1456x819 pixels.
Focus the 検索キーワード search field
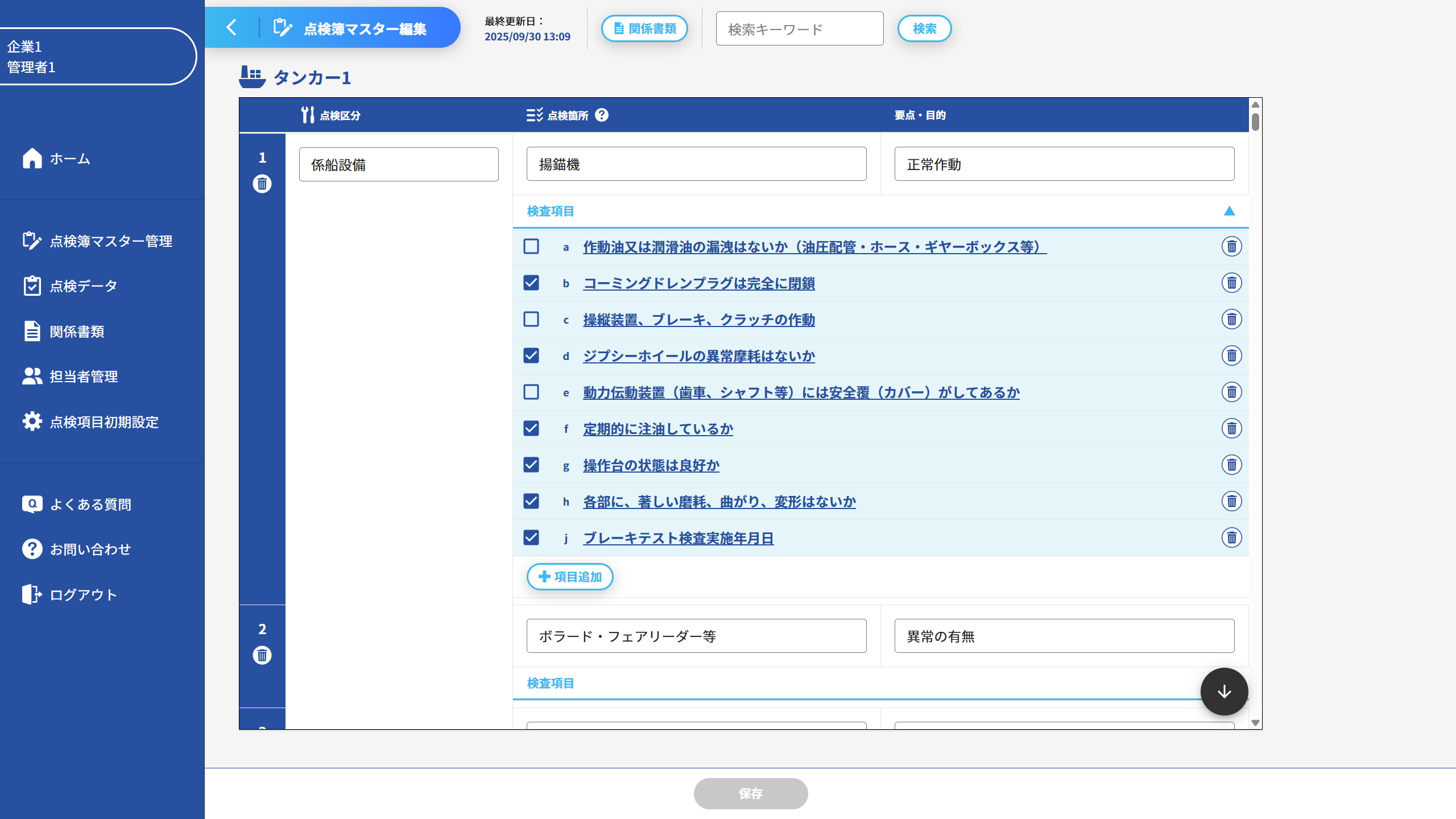tap(799, 29)
